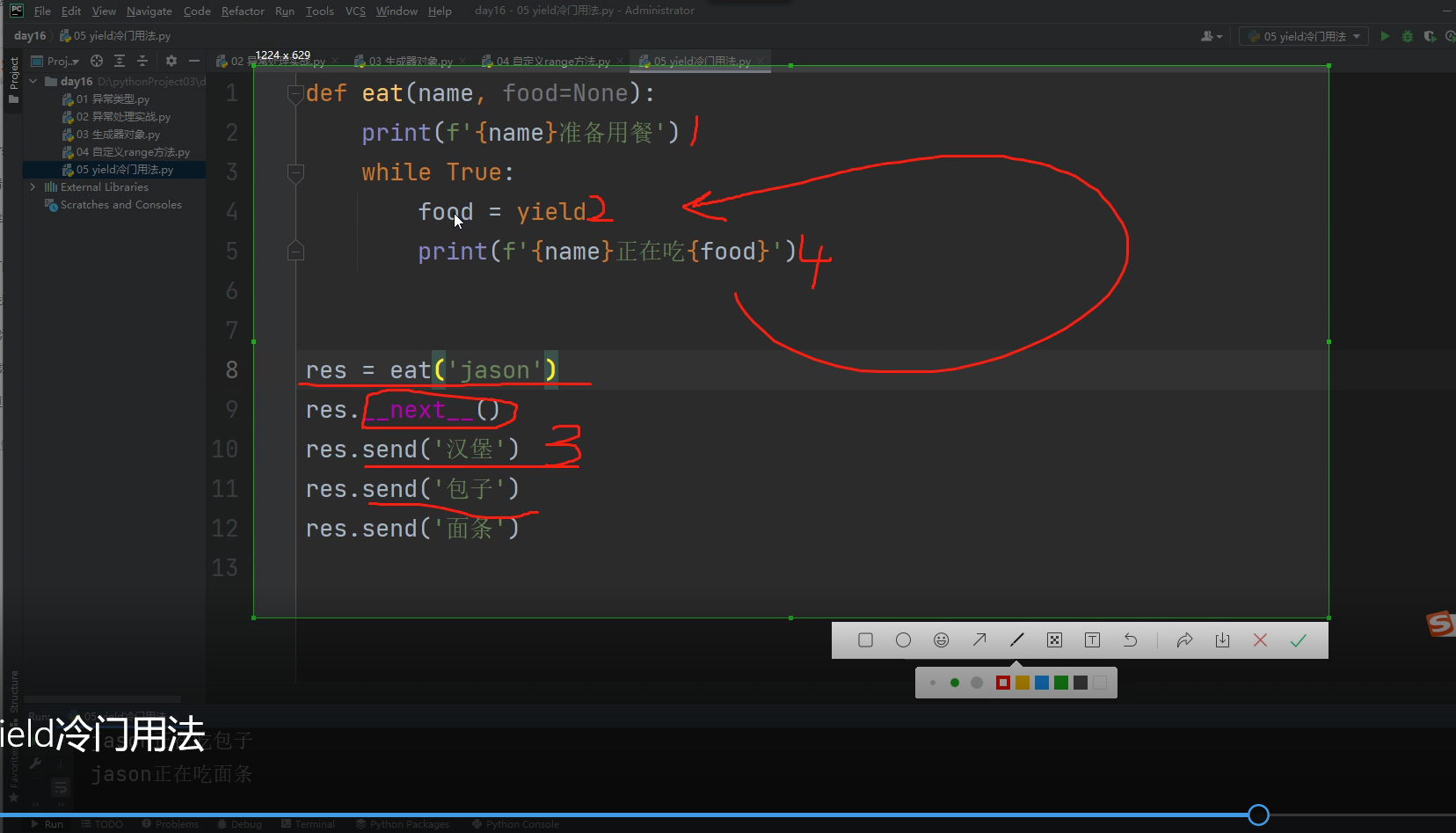Run the current configuration
The image size is (1456, 833).
point(1385,36)
